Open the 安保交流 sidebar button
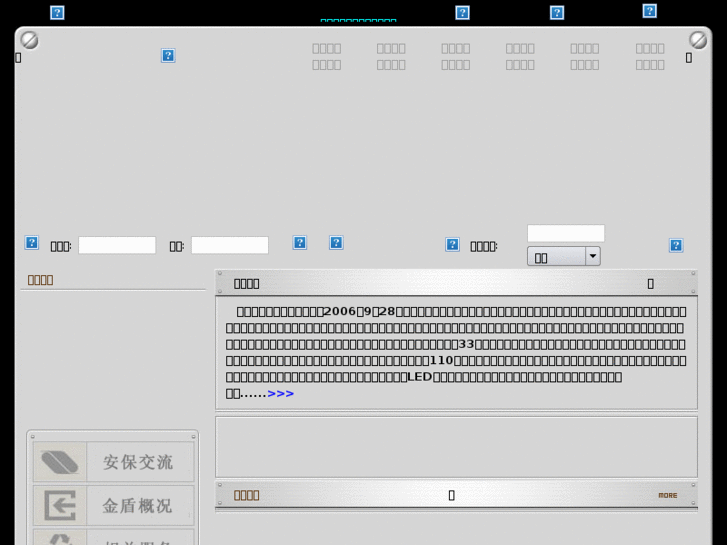Viewport: 727px width, 545px height. click(x=114, y=462)
